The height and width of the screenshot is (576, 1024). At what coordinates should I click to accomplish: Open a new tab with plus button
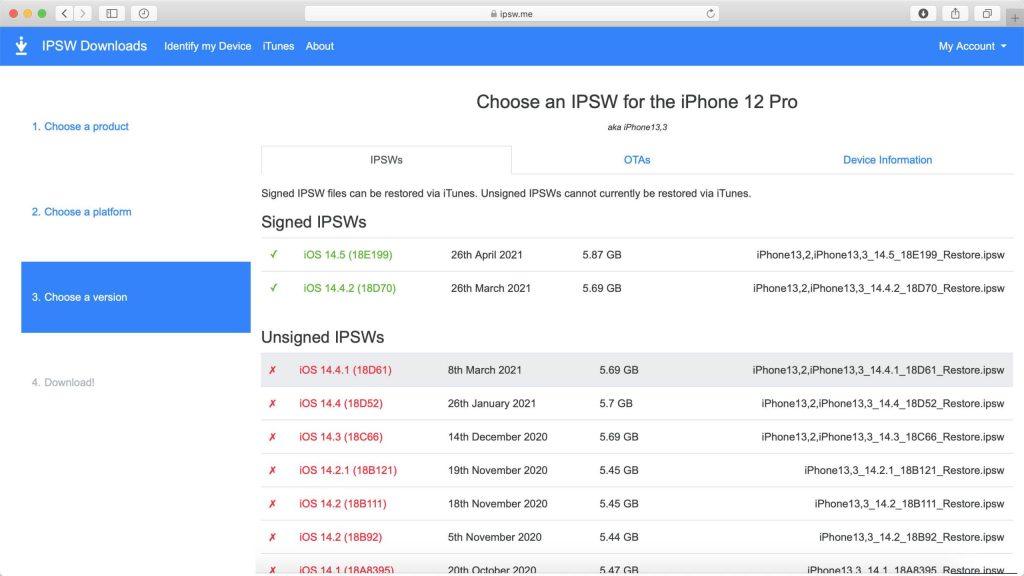(1015, 17)
